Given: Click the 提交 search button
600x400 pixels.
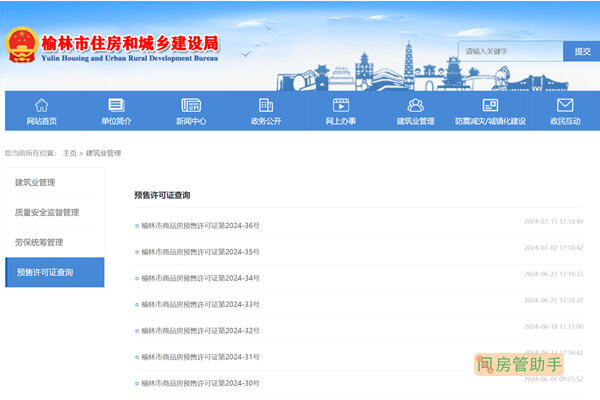Looking at the screenshot, I should point(582,51).
